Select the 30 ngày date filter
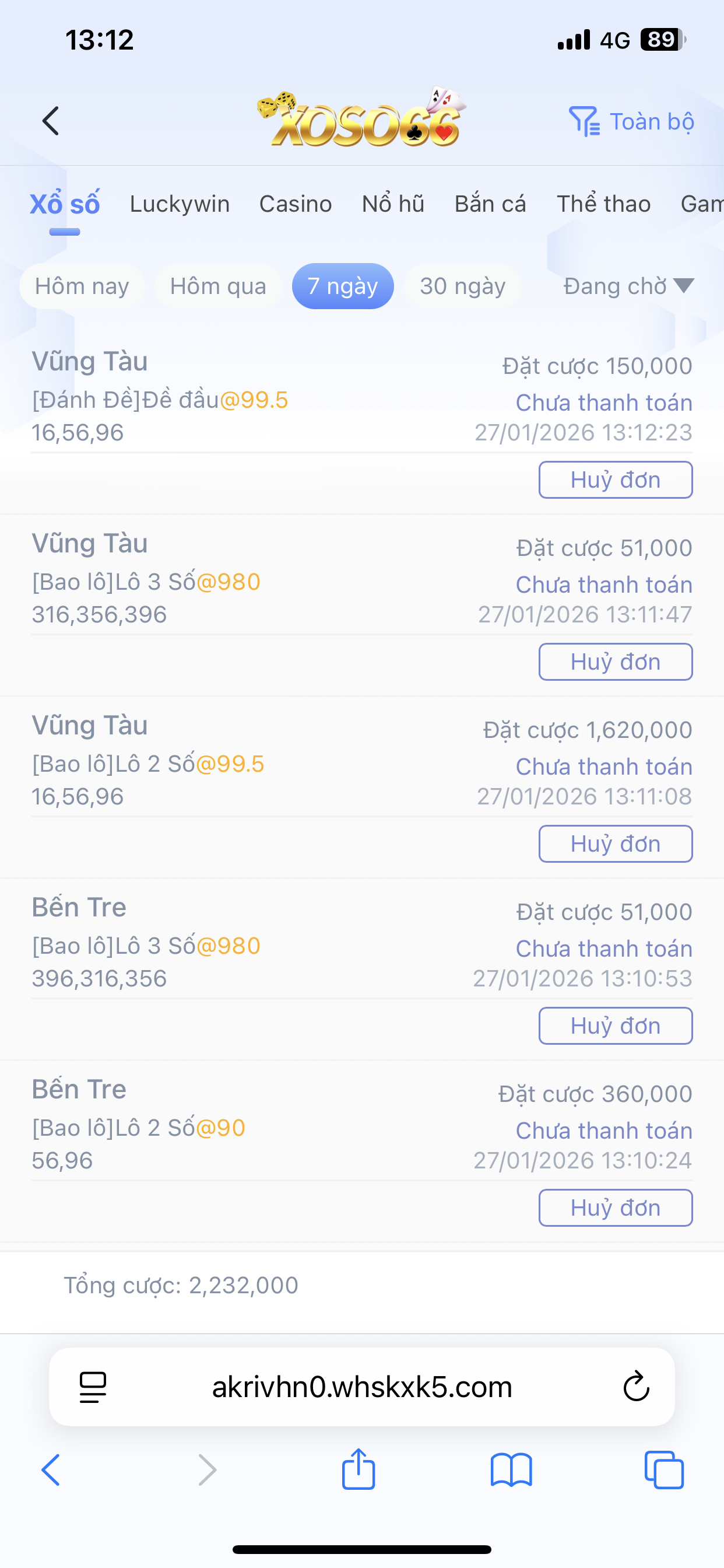This screenshot has width=724, height=1568. (x=462, y=286)
